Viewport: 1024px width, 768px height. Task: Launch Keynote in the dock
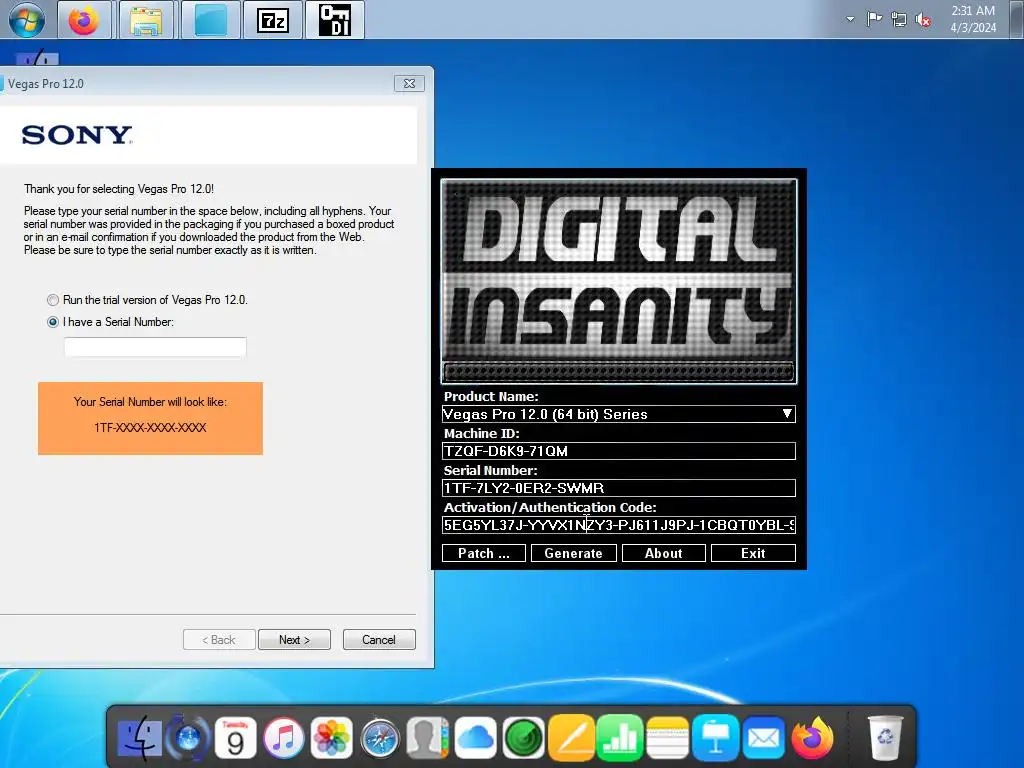pos(715,738)
